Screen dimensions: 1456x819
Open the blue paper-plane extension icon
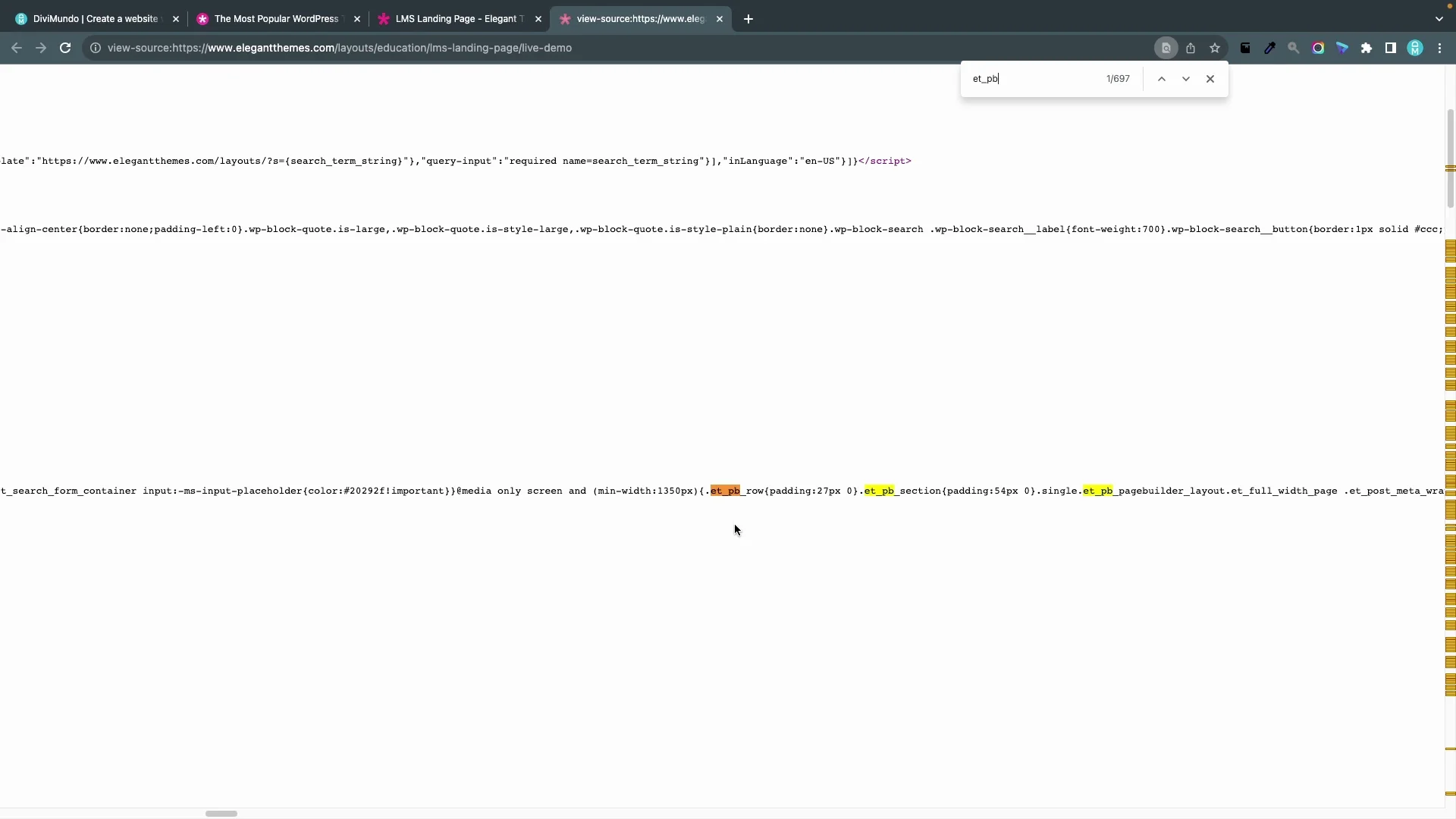(x=1342, y=48)
